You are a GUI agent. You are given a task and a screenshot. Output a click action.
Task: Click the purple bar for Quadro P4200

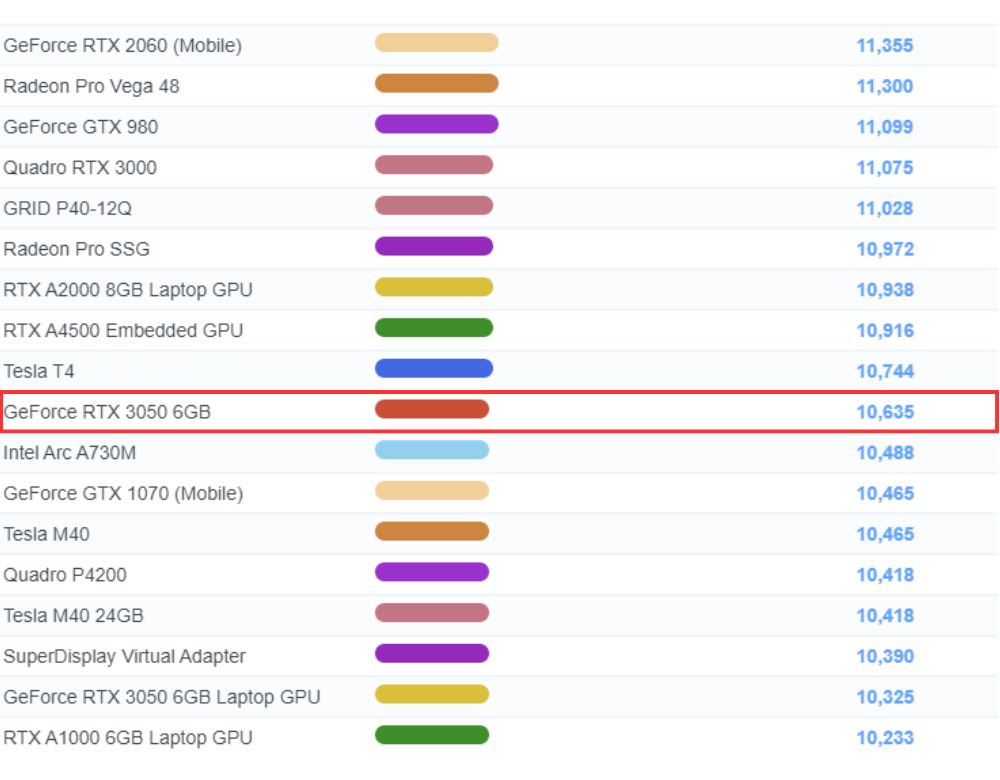pos(432,572)
